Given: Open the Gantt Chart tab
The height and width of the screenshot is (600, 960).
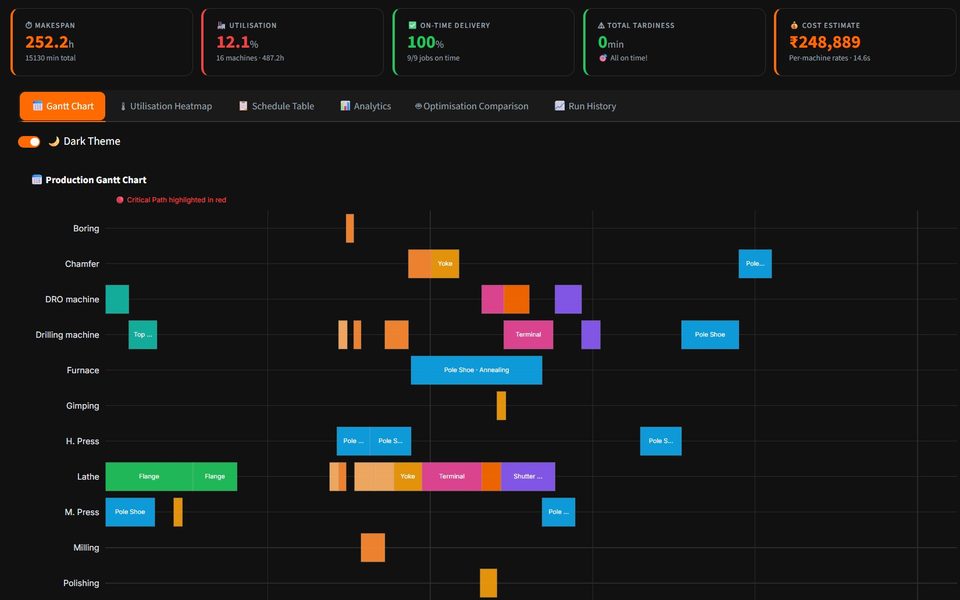Looking at the screenshot, I should coord(62,106).
